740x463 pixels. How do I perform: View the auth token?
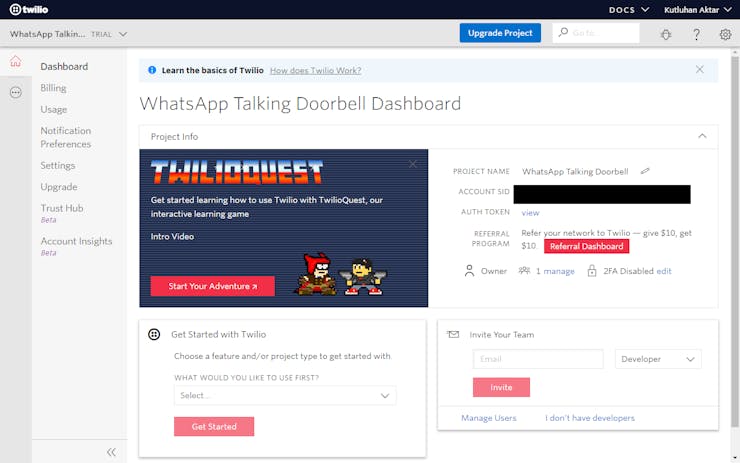point(530,212)
